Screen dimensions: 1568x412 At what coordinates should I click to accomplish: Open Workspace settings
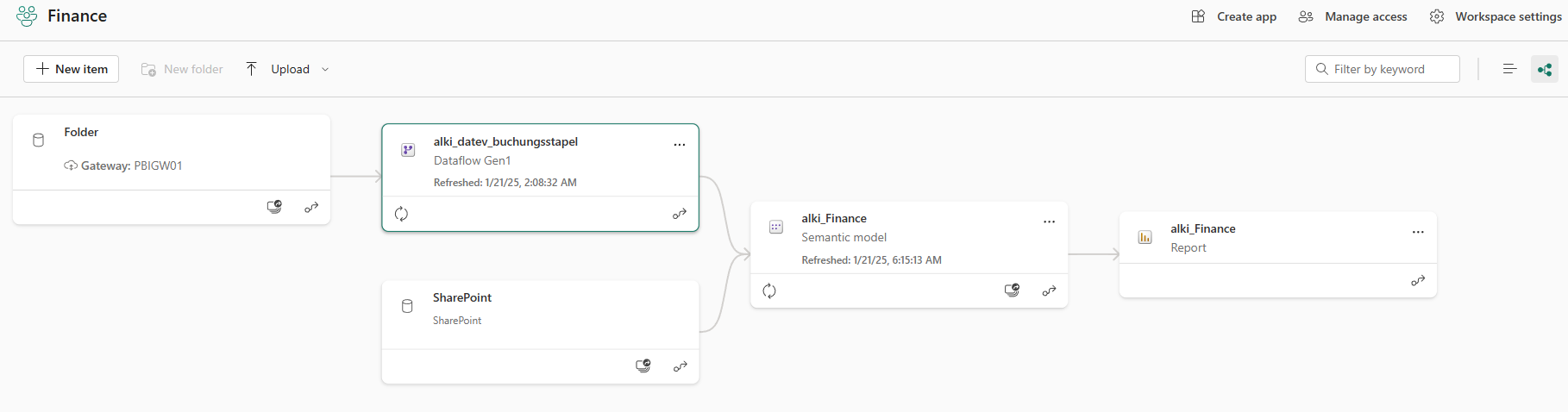click(x=1496, y=16)
